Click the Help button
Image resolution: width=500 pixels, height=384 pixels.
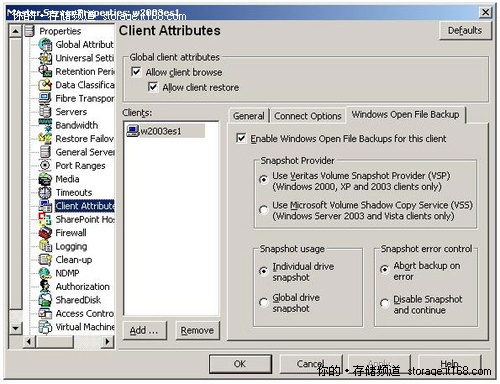tap(449, 364)
